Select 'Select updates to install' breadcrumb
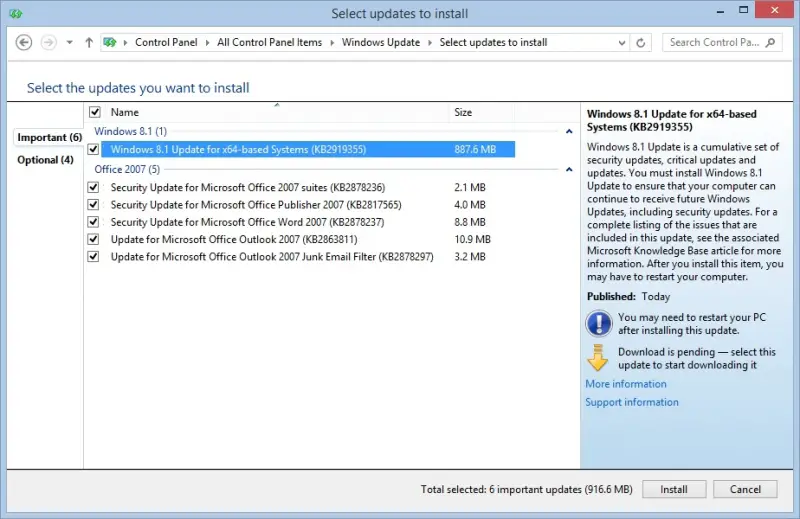The width and height of the screenshot is (800, 519). [493, 42]
